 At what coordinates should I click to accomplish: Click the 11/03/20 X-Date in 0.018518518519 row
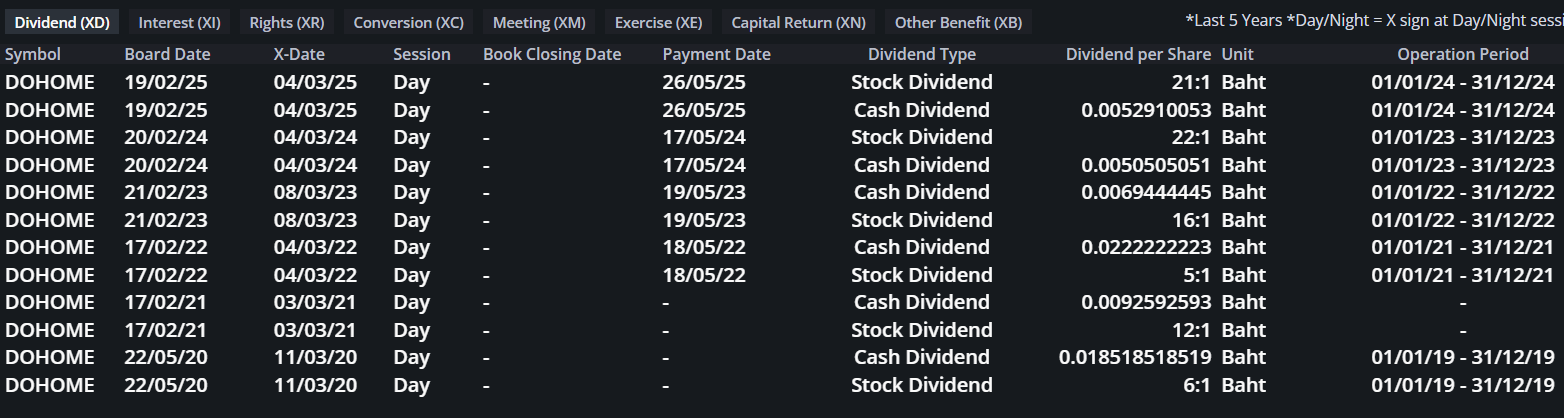pos(315,357)
